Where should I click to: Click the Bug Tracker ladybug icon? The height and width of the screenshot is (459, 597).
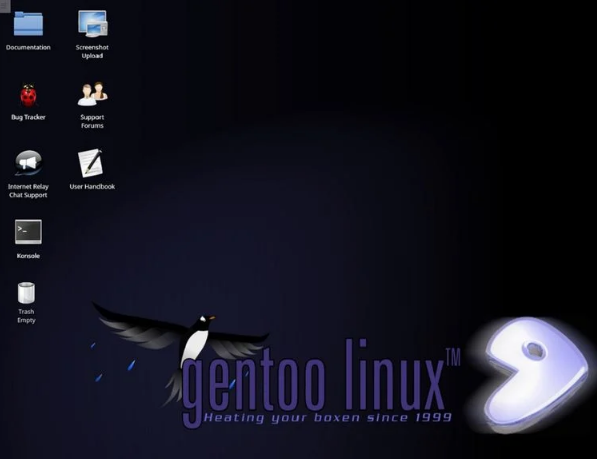coord(28,95)
